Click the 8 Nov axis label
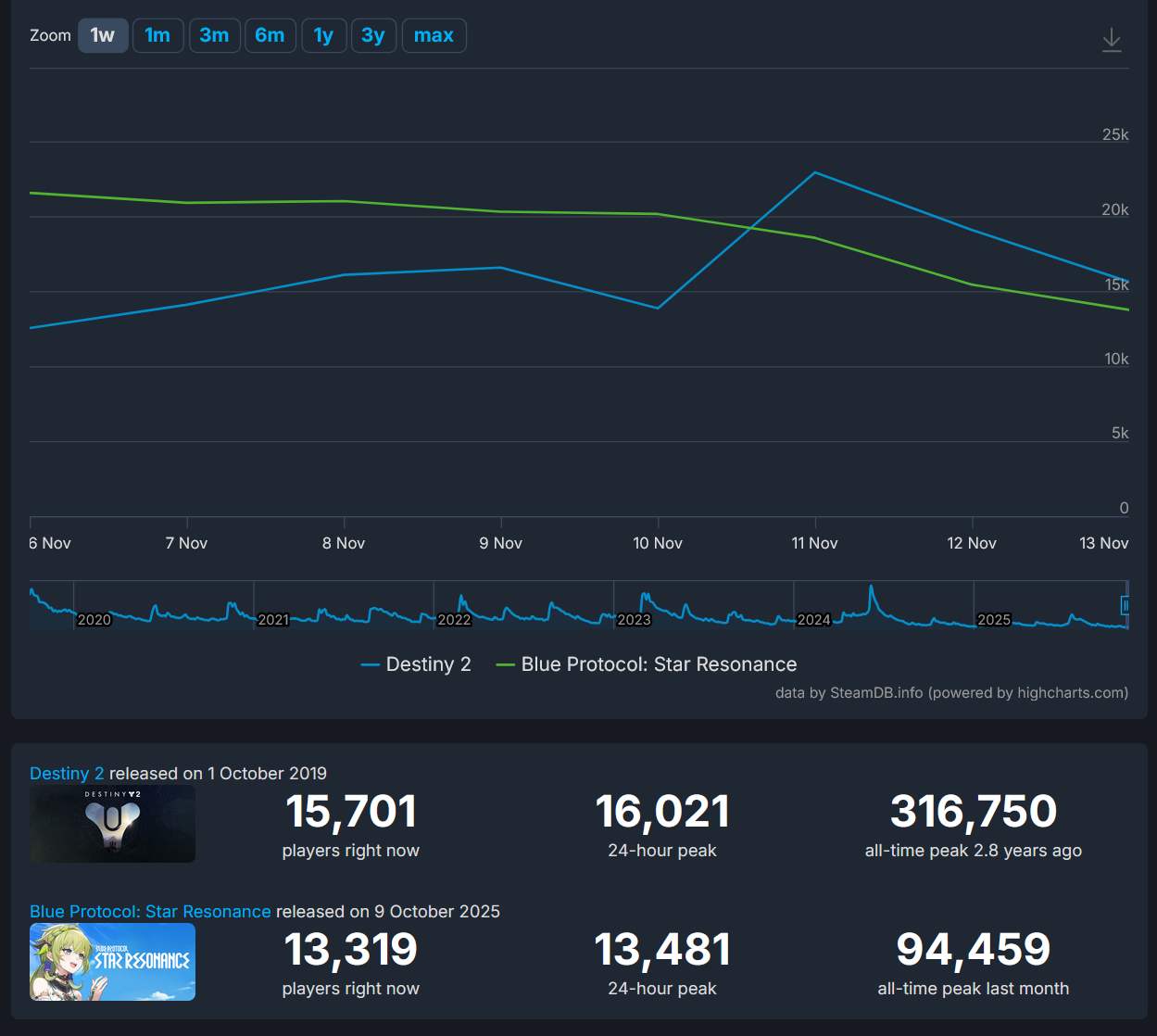The image size is (1157, 1036). [344, 543]
